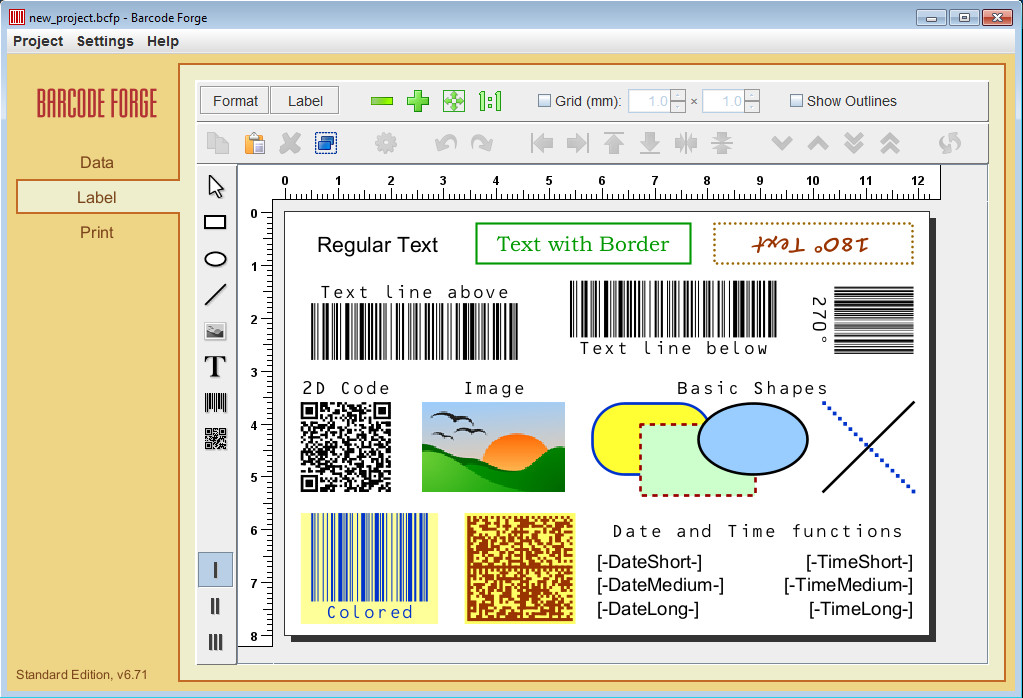
Task: Select the QR code on the label
Action: click(x=346, y=447)
